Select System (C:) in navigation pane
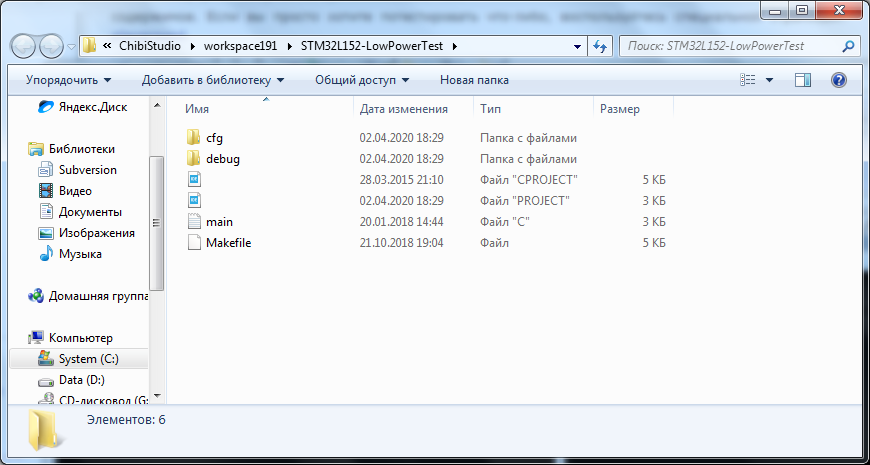 (x=91, y=359)
